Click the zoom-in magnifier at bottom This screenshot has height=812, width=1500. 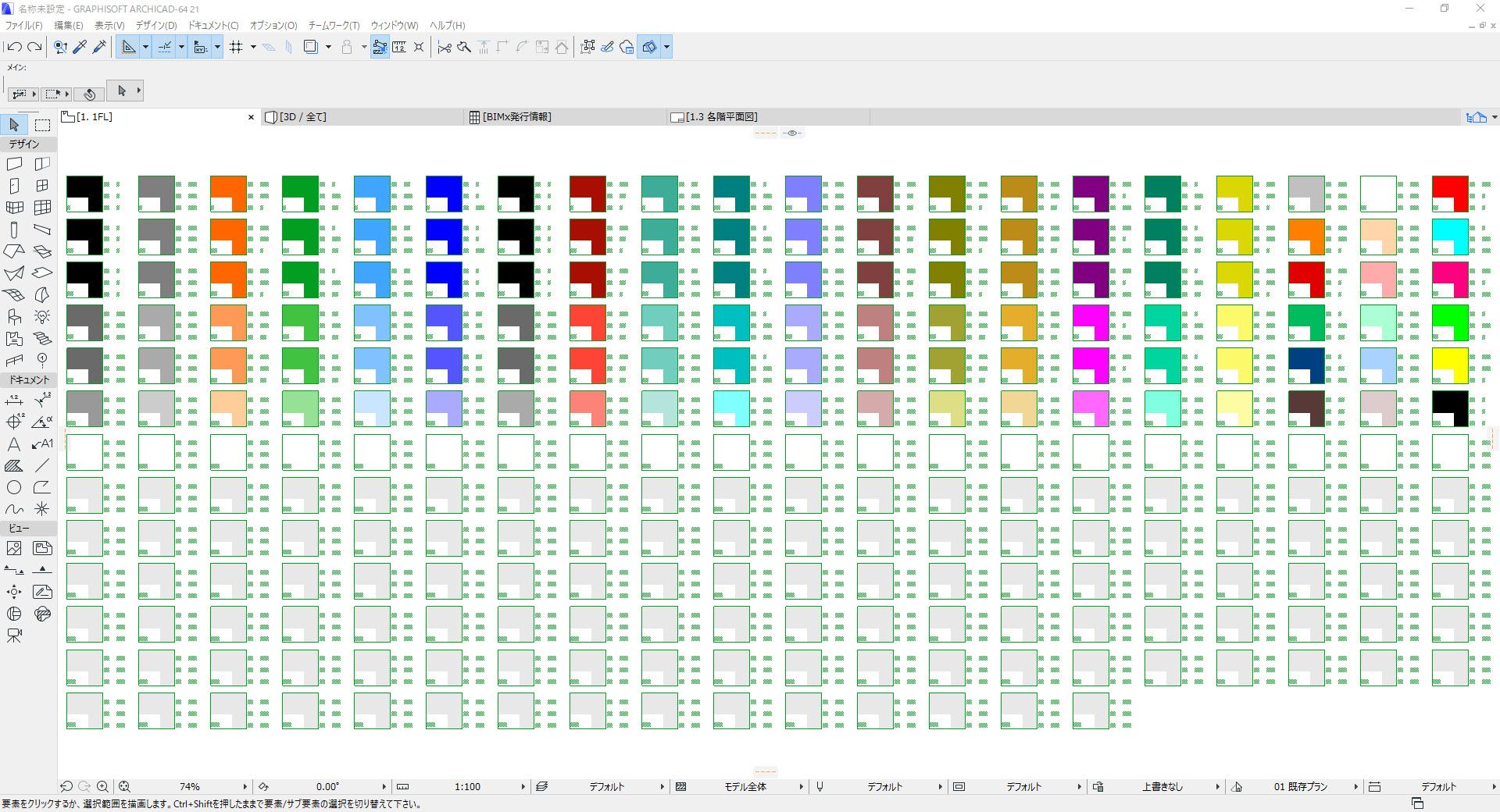tap(102, 787)
